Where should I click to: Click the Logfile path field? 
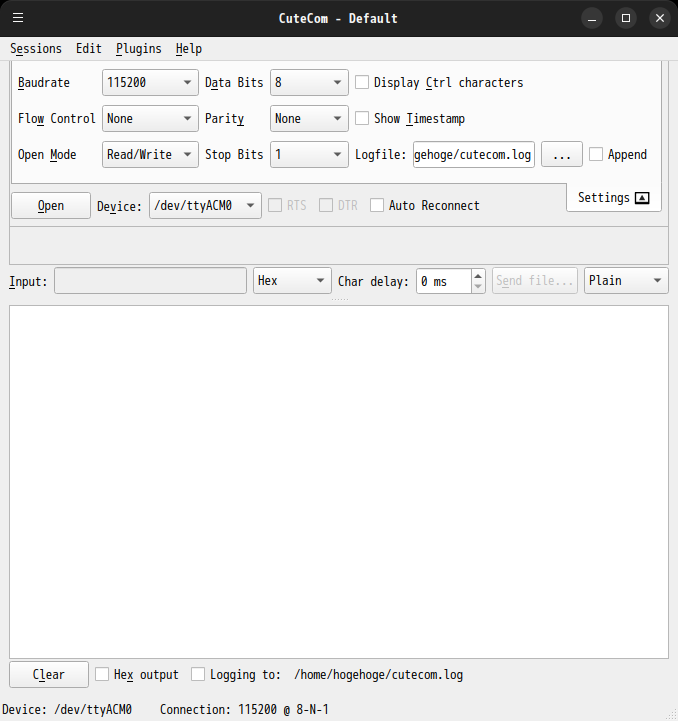(474, 154)
